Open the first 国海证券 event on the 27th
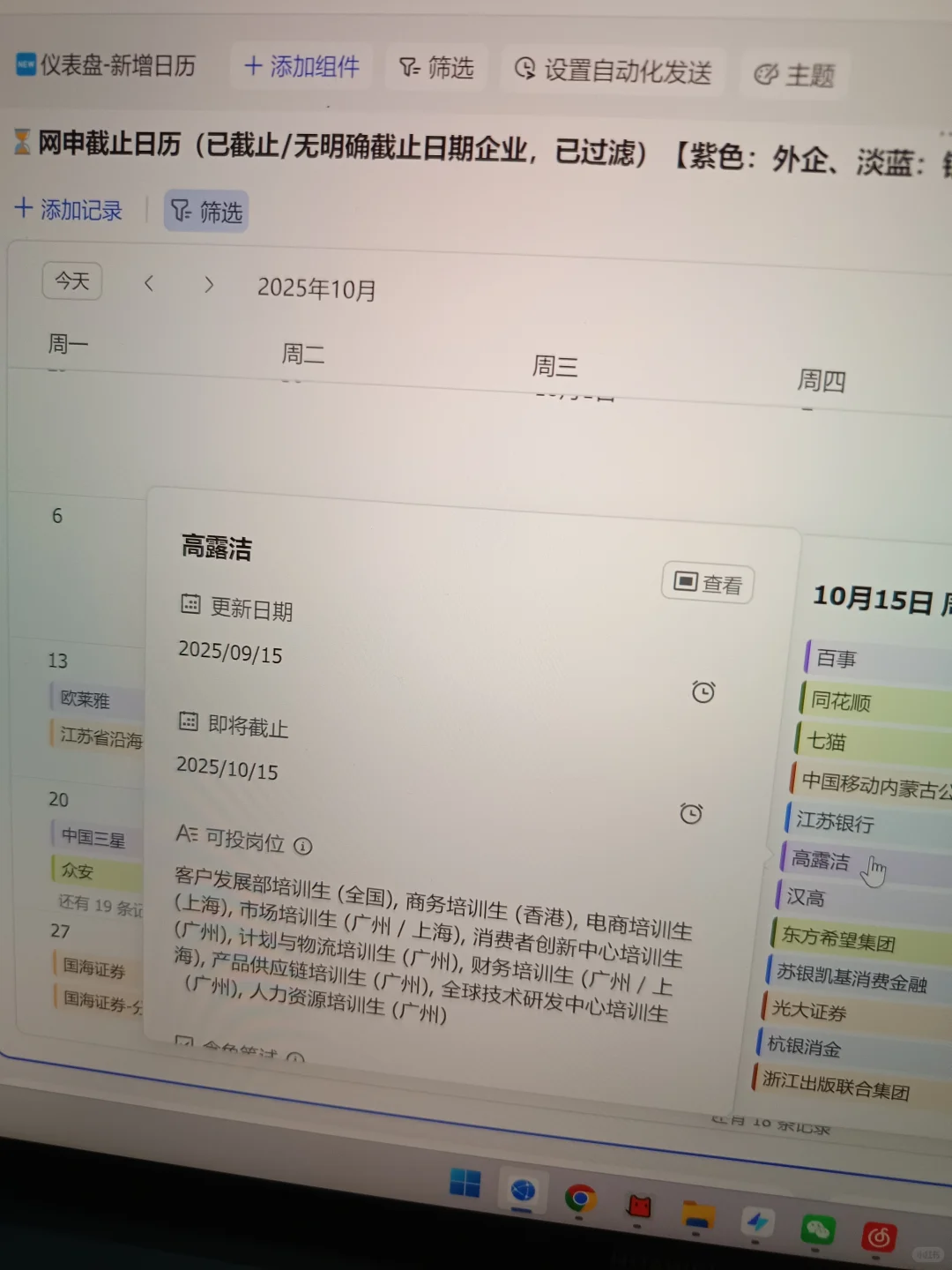 pos(99,968)
